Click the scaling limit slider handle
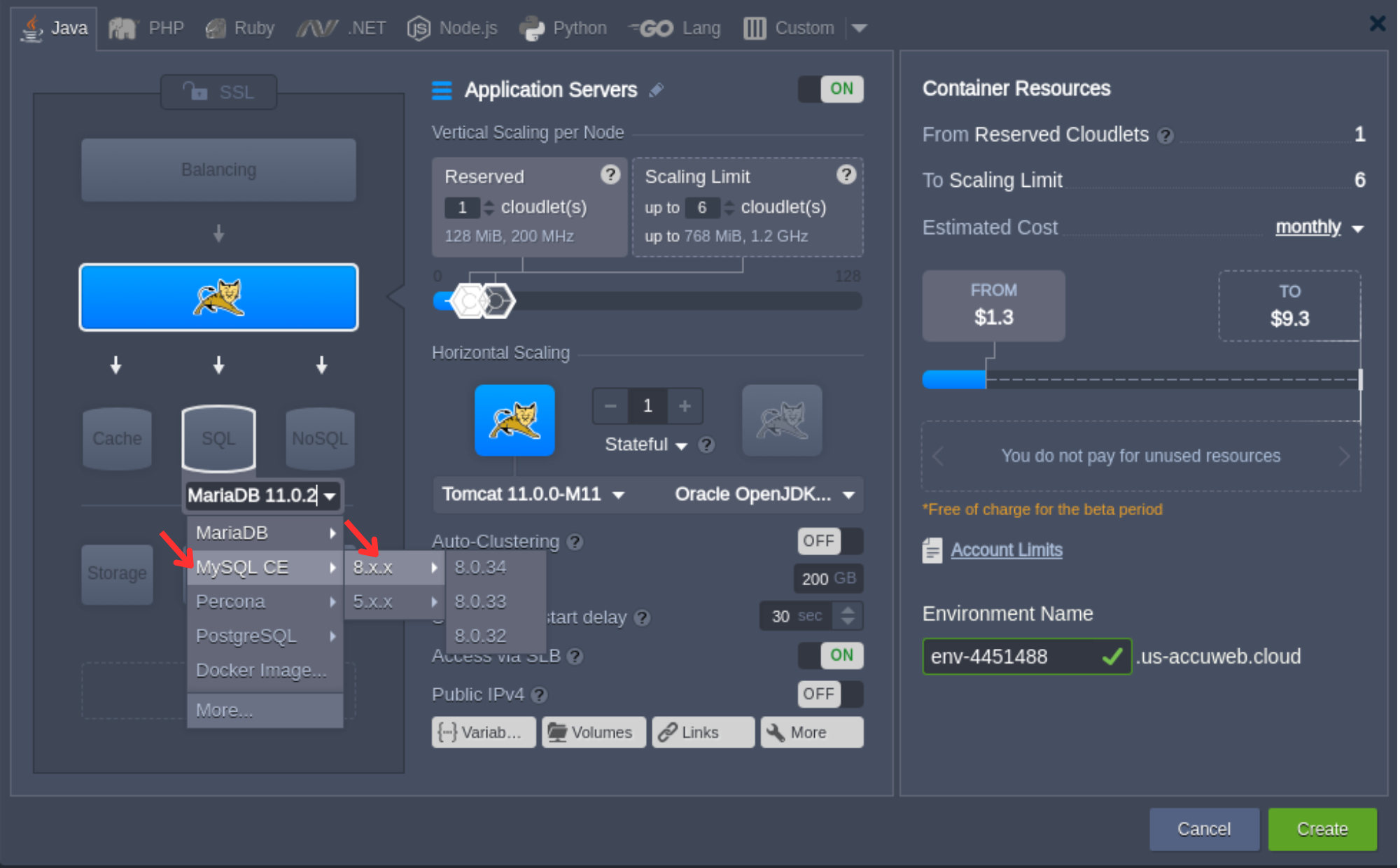1400x868 pixels. point(498,301)
